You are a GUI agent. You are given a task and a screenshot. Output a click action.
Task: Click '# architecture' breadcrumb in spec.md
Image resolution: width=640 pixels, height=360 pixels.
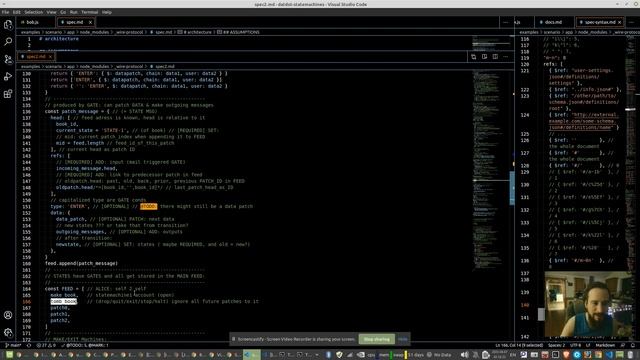tap(197, 32)
